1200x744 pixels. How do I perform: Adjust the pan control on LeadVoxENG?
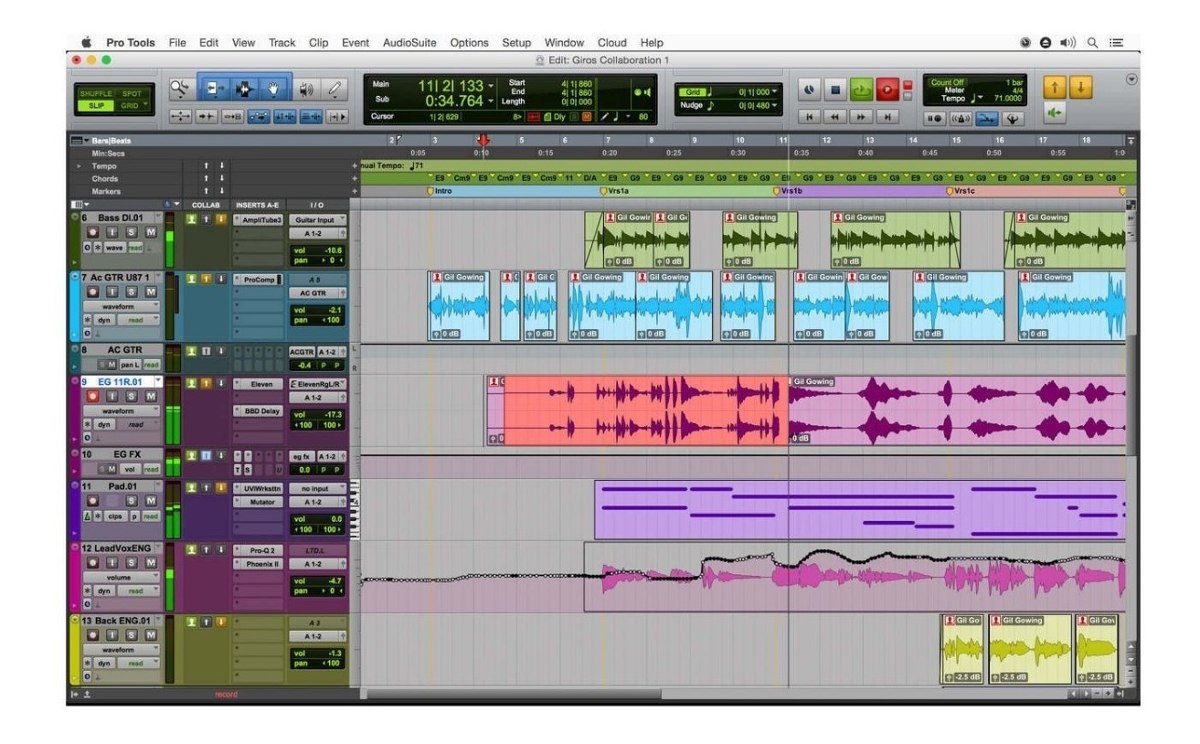click(x=316, y=590)
